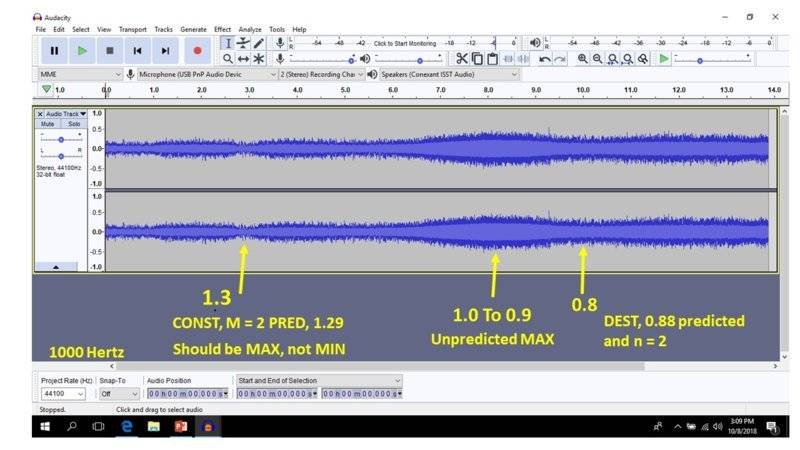Screen dimensions: 800x450
Task: Solo the Audio Track
Action: point(73,124)
